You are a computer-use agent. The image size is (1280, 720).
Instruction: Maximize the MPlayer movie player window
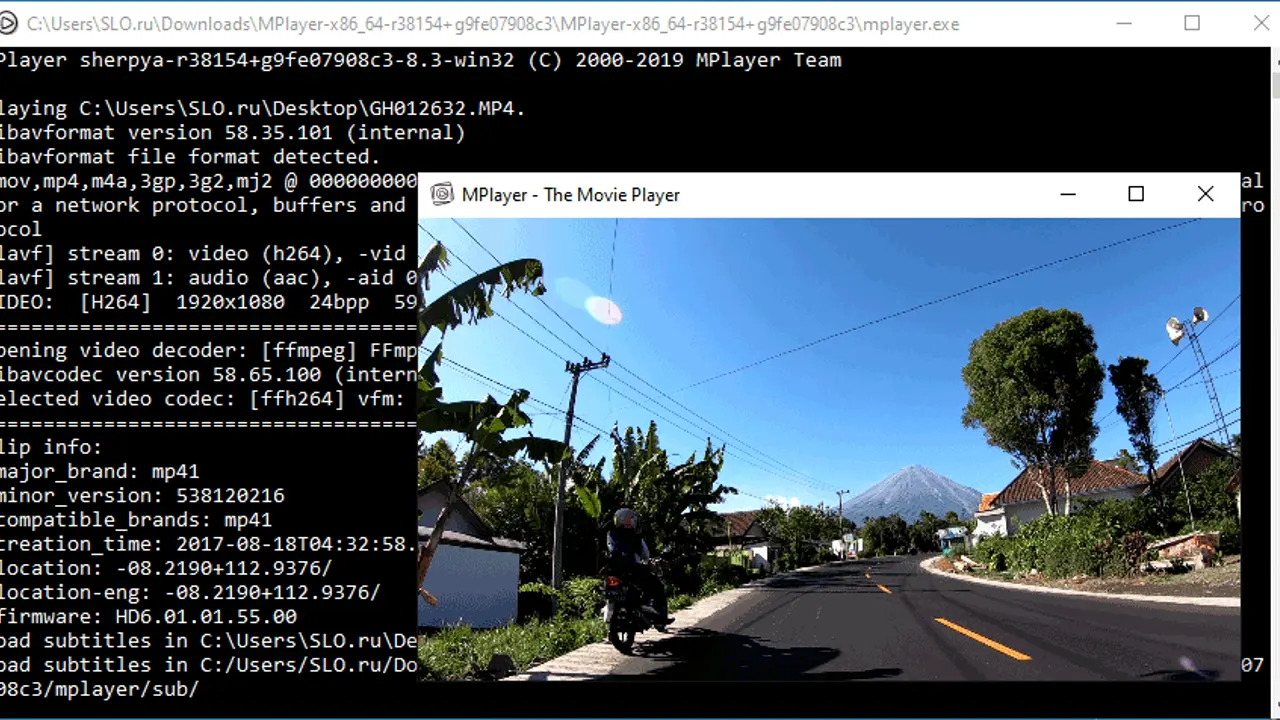pos(1136,195)
